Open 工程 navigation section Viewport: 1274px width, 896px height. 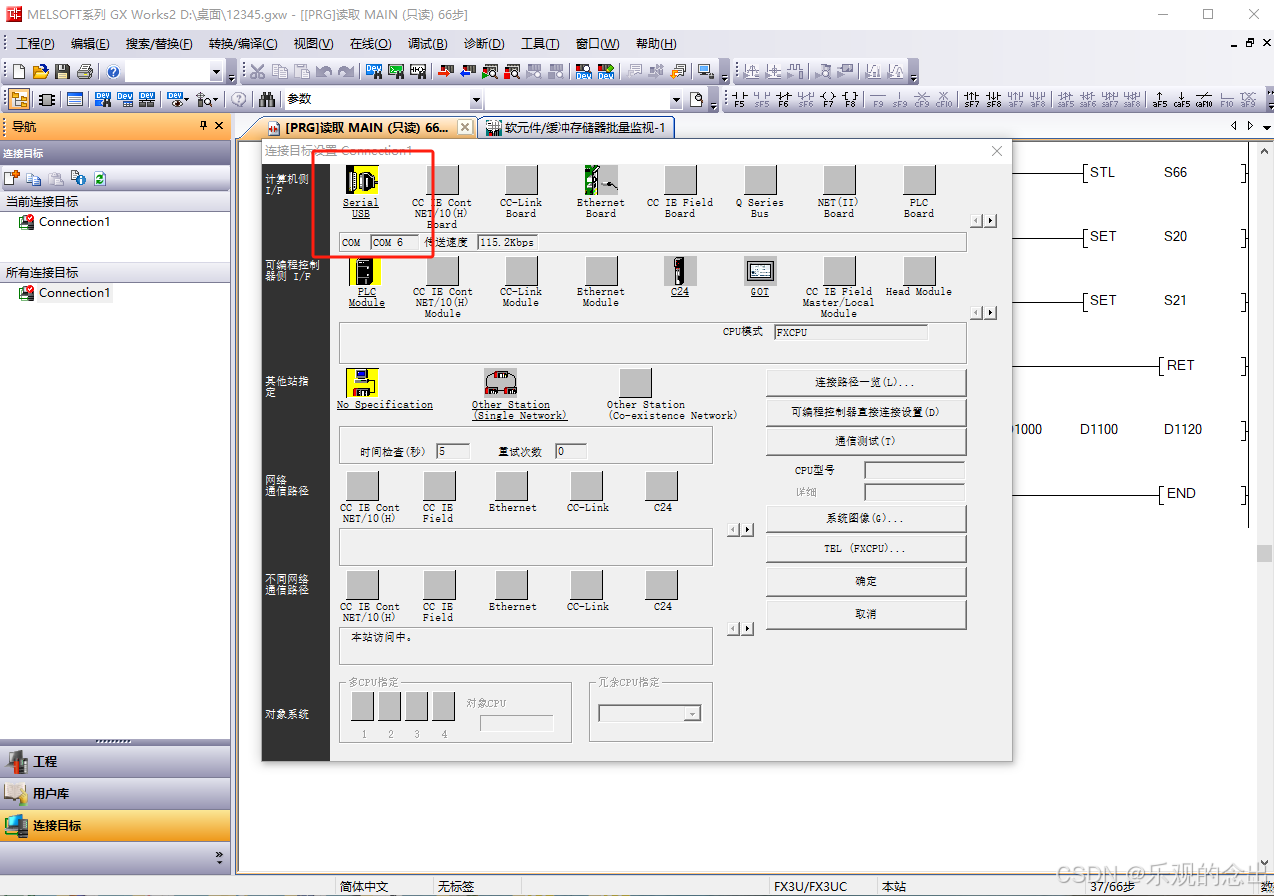[x=115, y=761]
